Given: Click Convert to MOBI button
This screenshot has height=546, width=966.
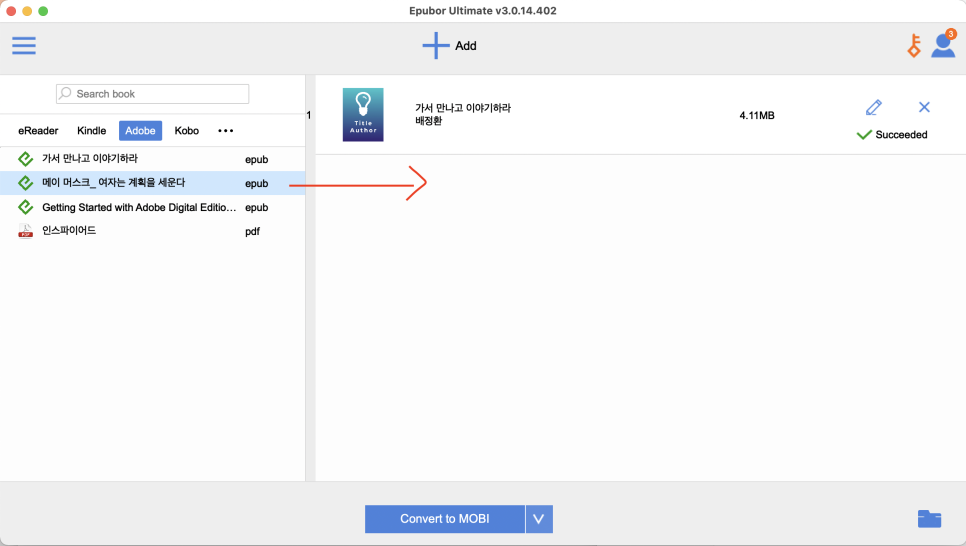Looking at the screenshot, I should (445, 519).
